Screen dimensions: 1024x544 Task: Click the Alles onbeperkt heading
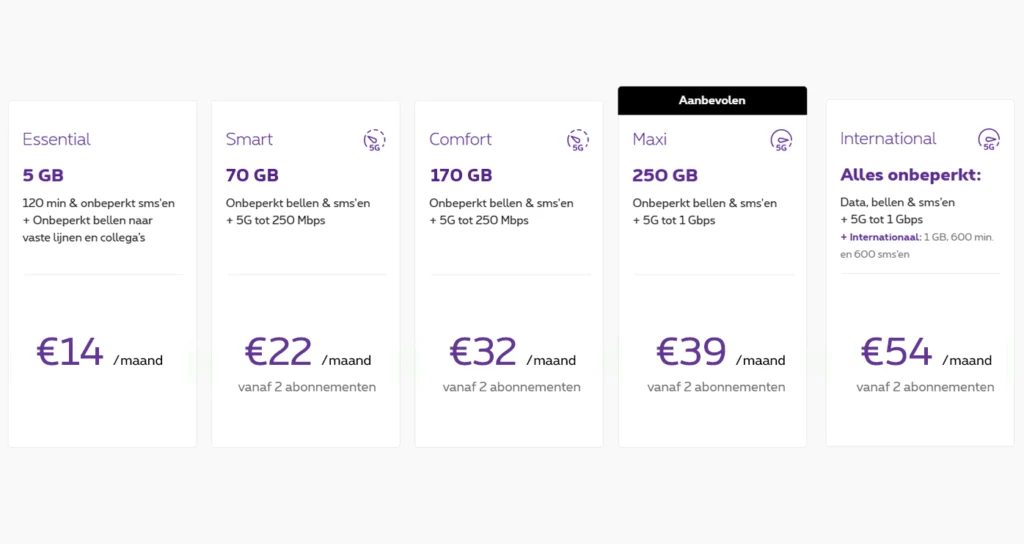910,175
